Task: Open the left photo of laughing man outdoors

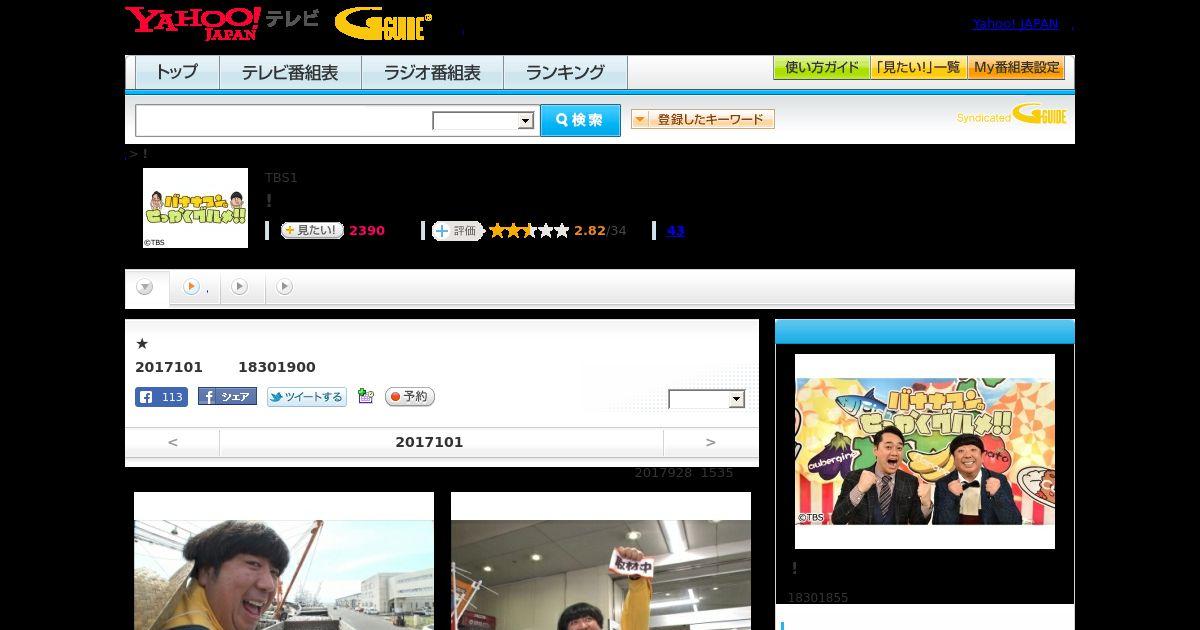Action: [x=284, y=561]
